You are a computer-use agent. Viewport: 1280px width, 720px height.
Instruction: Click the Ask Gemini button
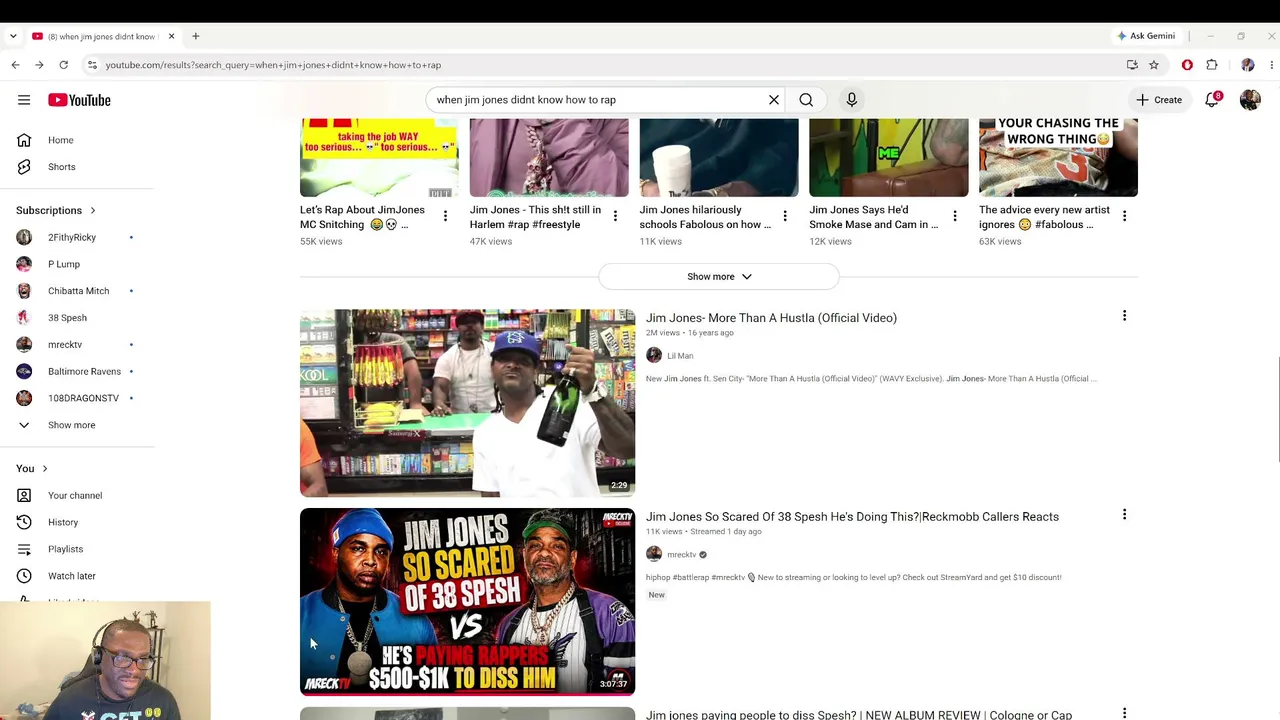1146,36
